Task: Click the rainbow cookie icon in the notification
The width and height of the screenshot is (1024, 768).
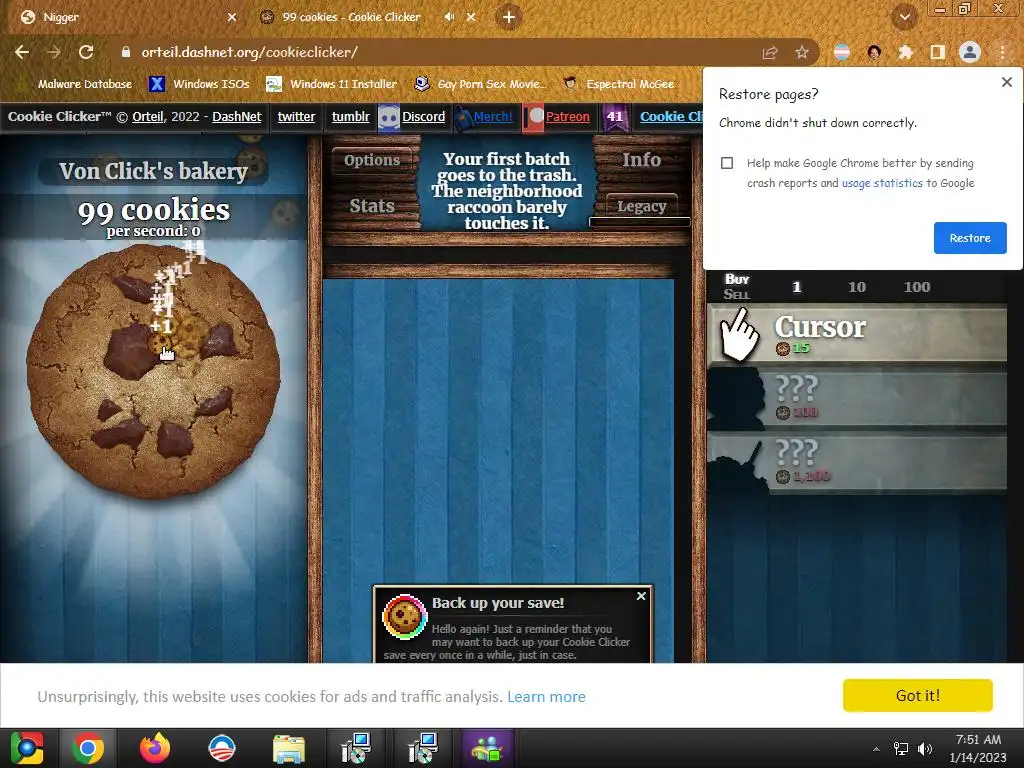Action: click(x=404, y=616)
